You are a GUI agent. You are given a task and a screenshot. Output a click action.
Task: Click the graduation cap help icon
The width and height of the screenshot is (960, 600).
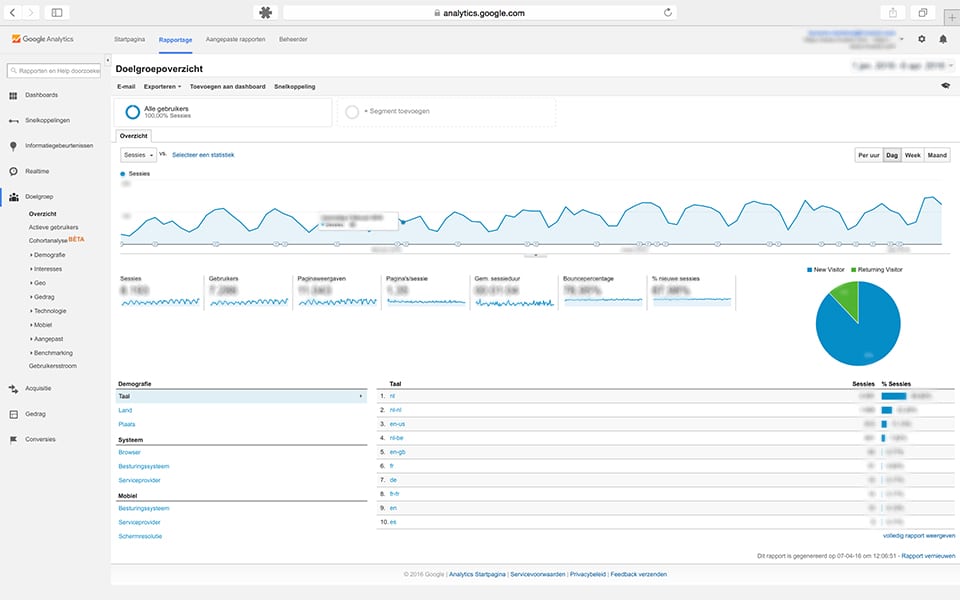(945, 87)
